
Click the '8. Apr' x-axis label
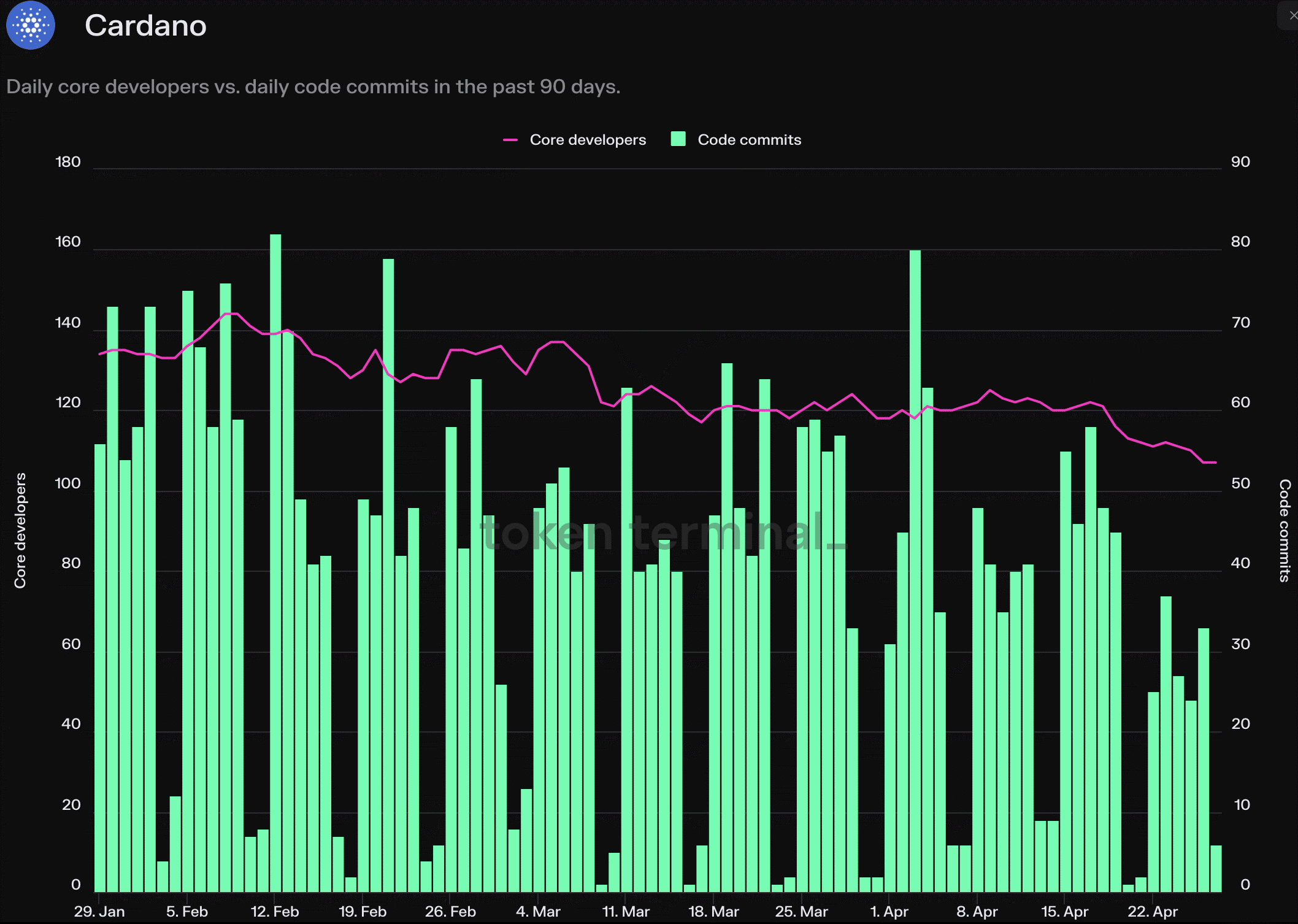tap(977, 911)
